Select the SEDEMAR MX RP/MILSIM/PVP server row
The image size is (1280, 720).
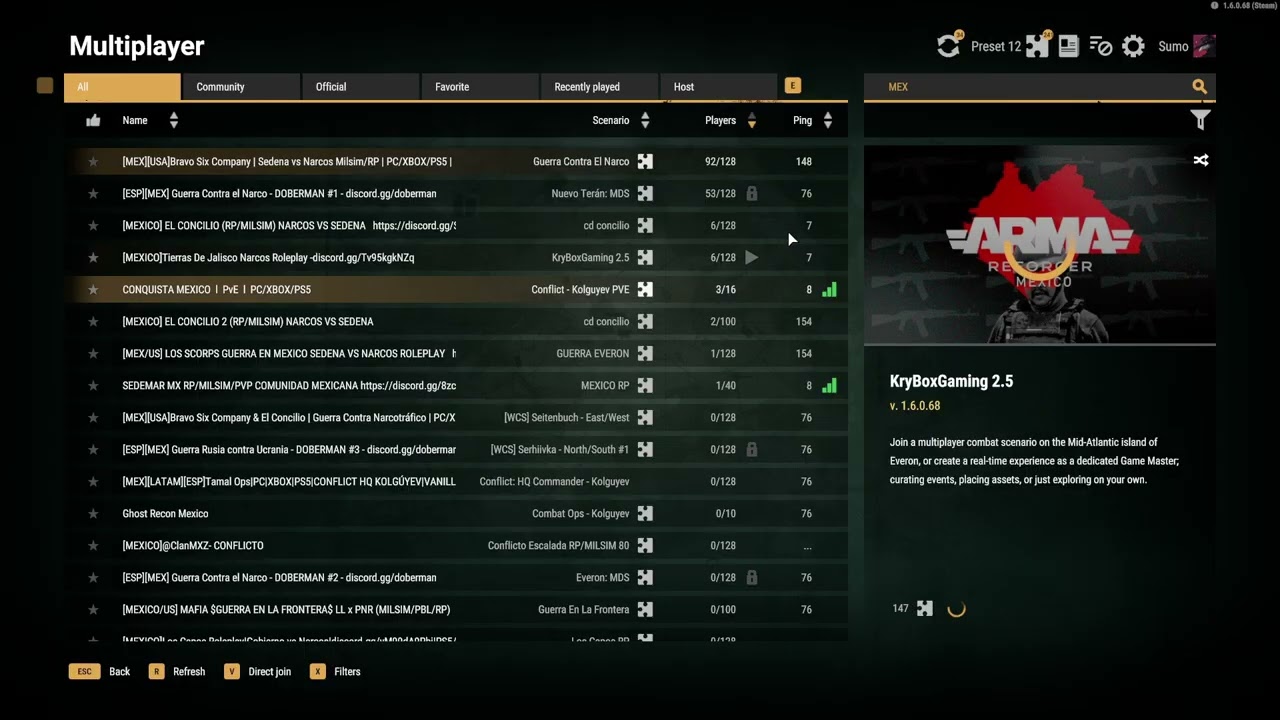point(456,385)
